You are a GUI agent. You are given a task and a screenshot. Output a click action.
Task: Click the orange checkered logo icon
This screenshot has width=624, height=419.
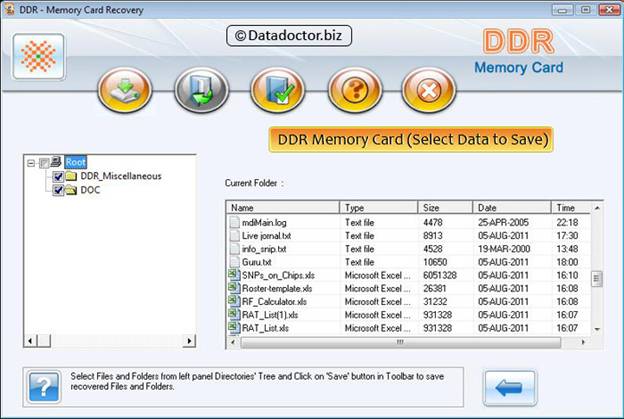(x=39, y=56)
